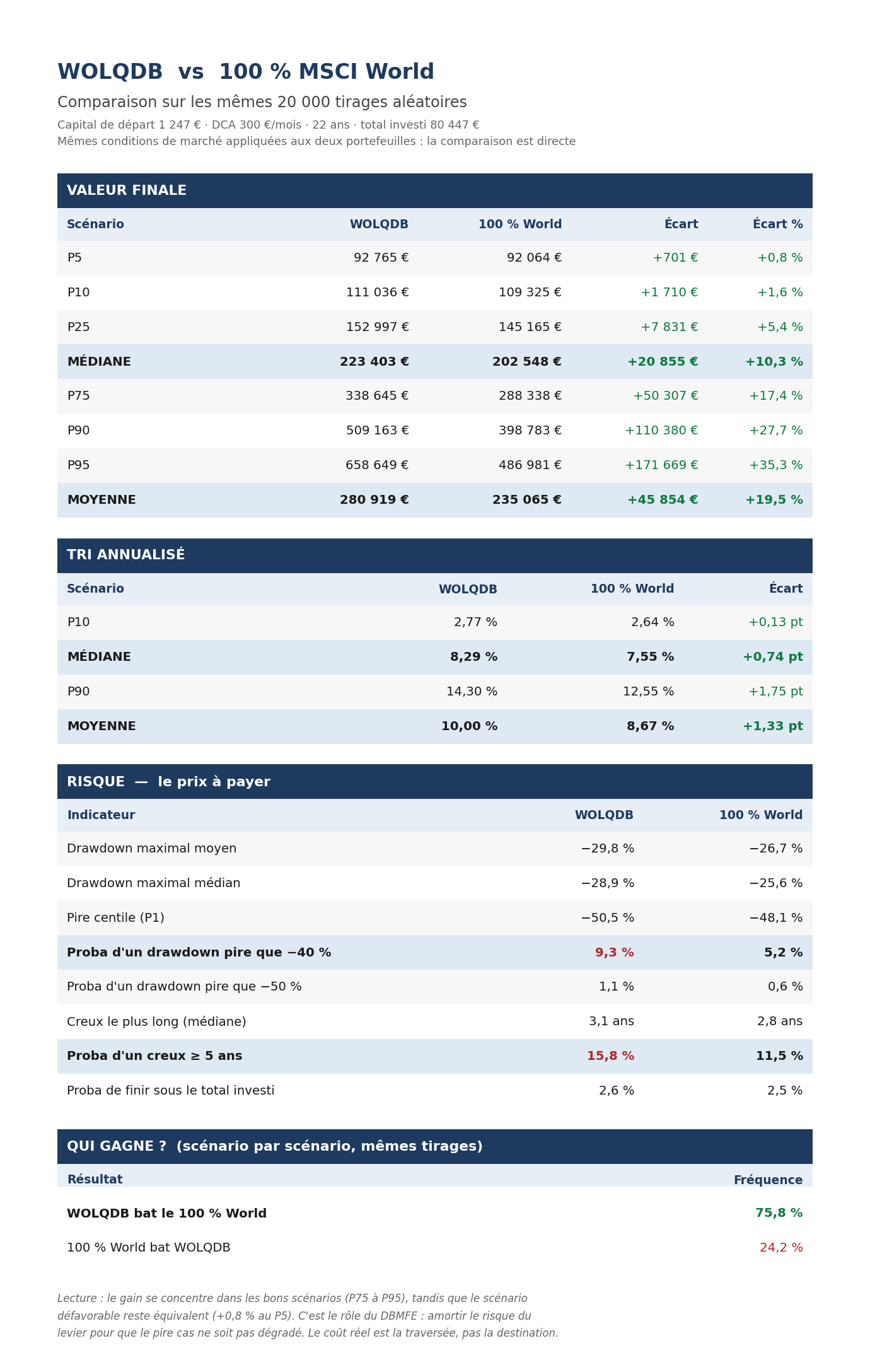This screenshot has height=1372, width=870.
Task: Click the "TRI ANNUALISÉ" section header
Action: click(x=435, y=555)
